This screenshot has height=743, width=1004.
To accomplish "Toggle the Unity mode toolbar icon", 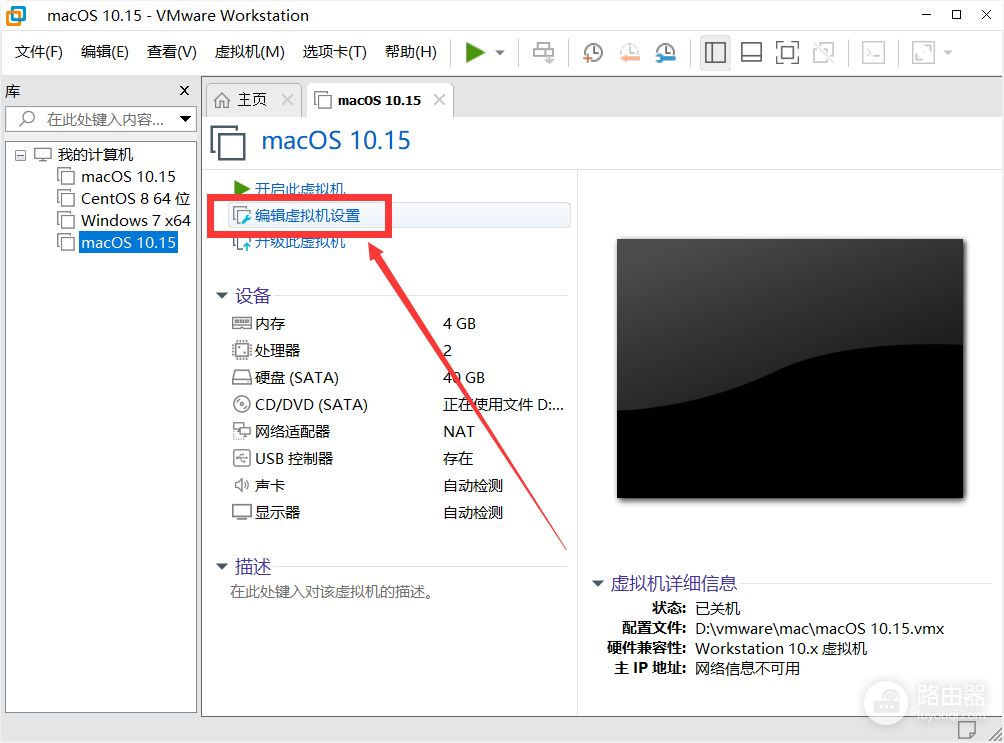I will [x=823, y=53].
